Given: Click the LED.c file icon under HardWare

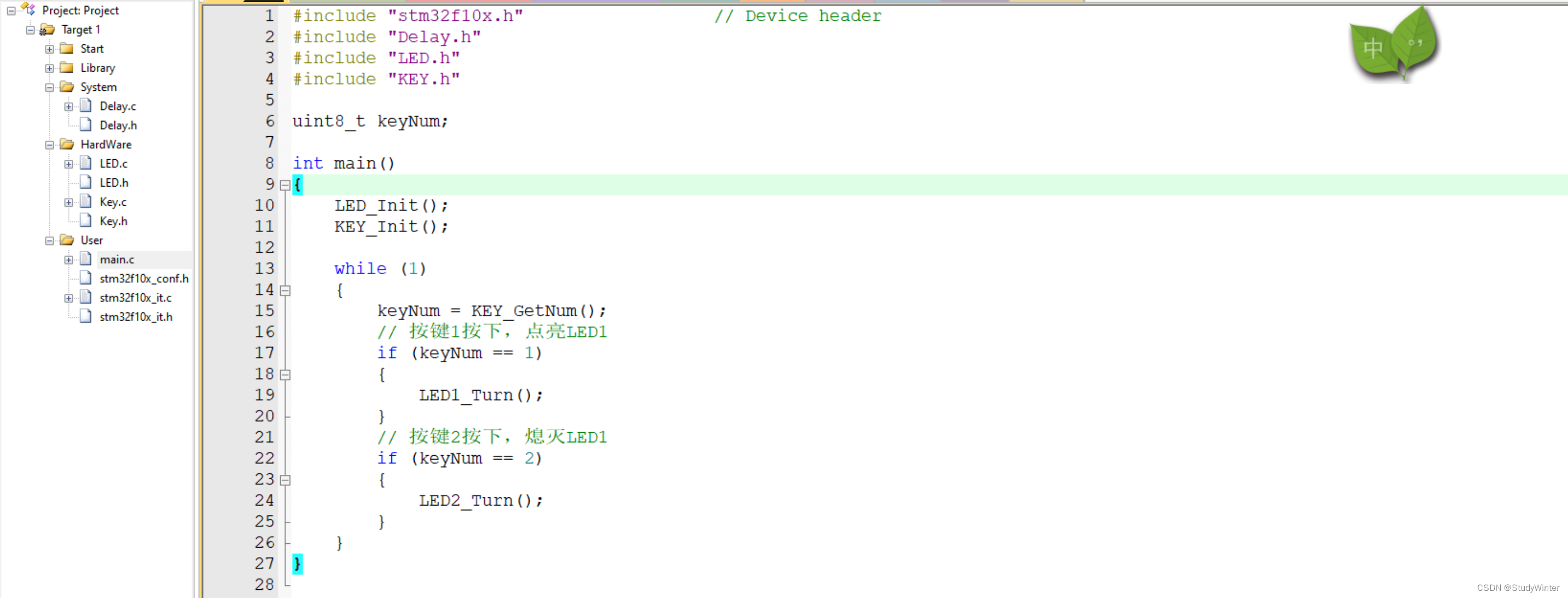Looking at the screenshot, I should pyautogui.click(x=85, y=163).
